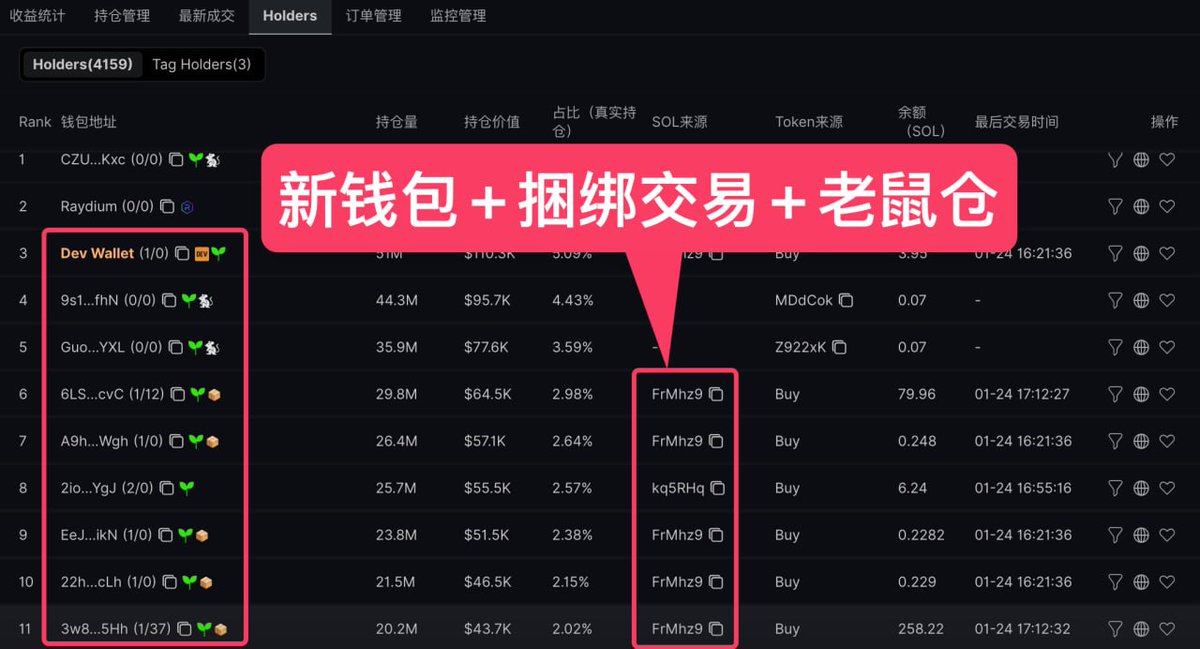The image size is (1200, 649).
Task: Copy FrMhz9 SOL source in 6LS...cvC row
Action: coord(716,394)
